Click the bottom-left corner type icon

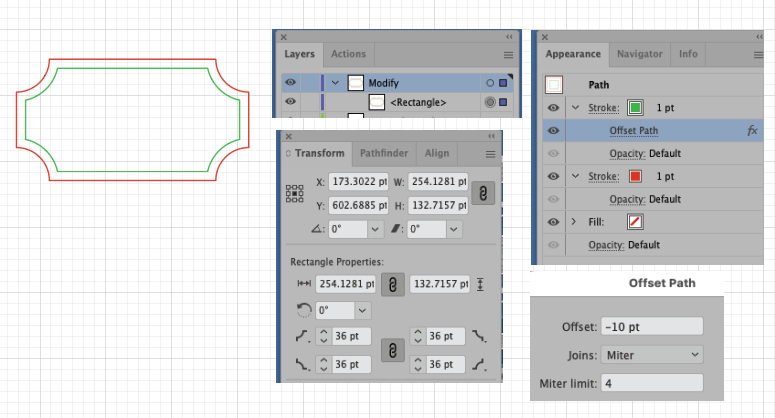point(302,365)
